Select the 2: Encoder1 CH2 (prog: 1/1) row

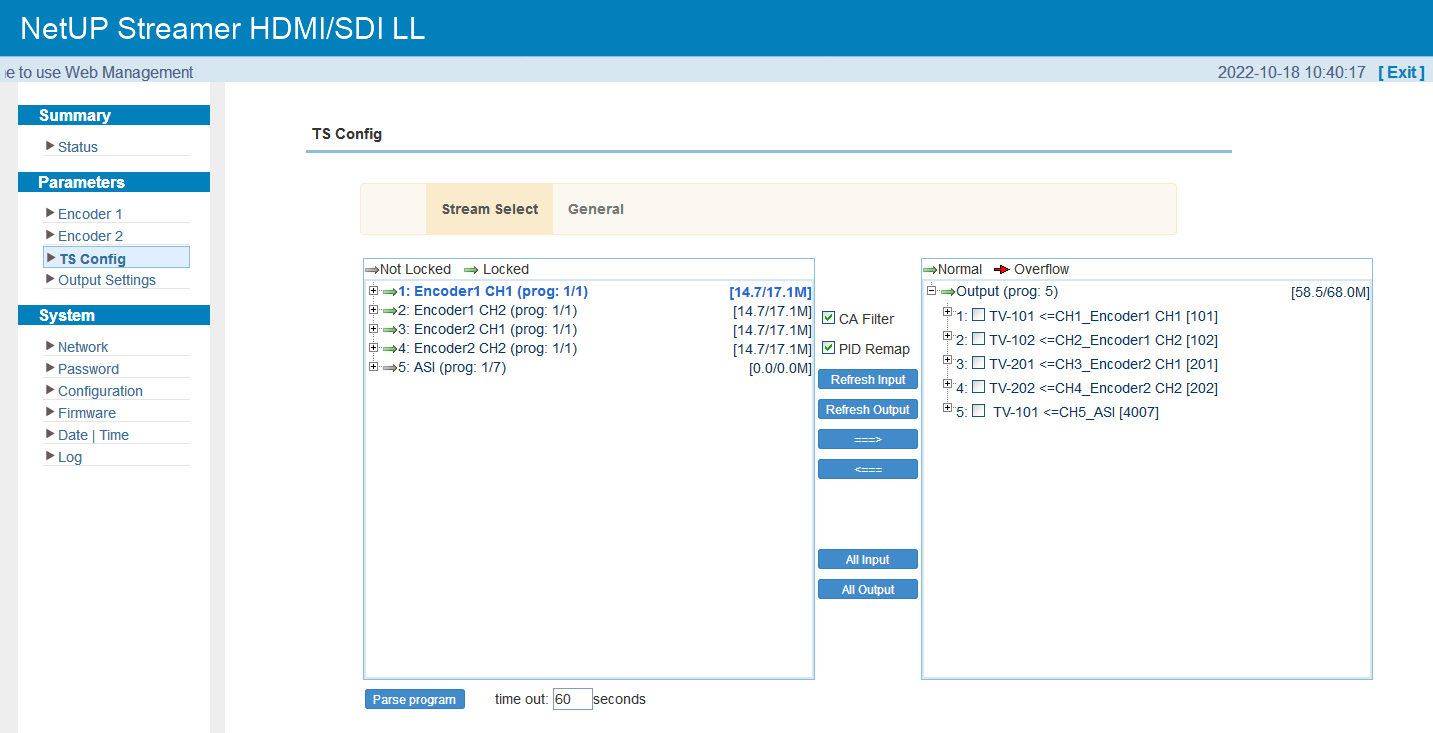coord(488,311)
